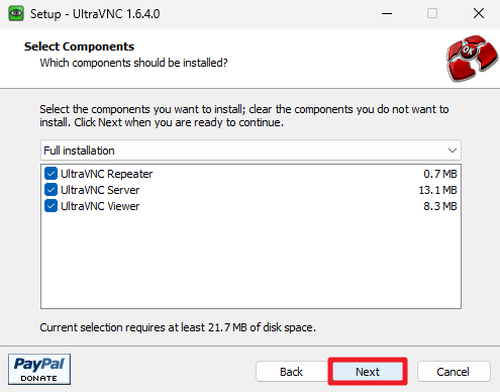Click the green UltraVNC eye icon
This screenshot has width=500, height=392.
point(16,14)
